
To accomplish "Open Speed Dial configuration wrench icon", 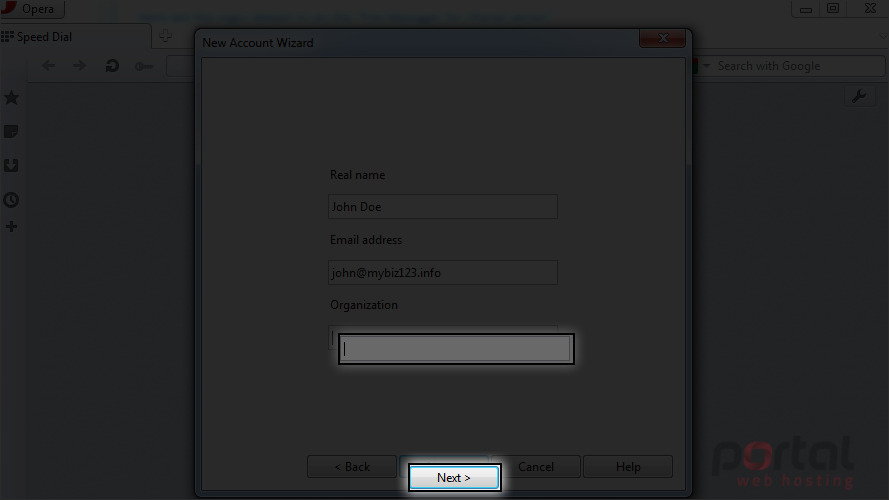I will coord(860,96).
